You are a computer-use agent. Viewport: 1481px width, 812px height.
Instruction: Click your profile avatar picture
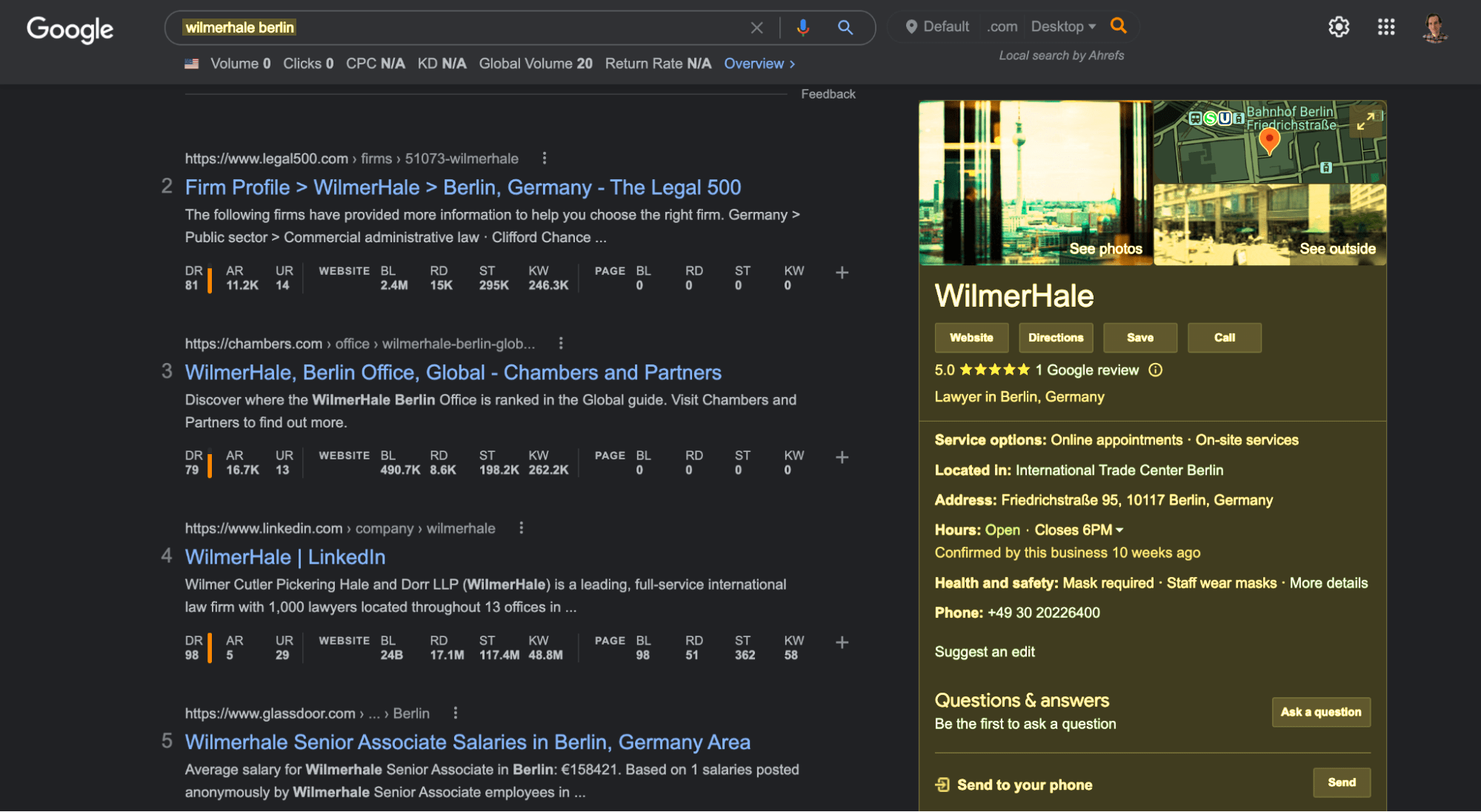coord(1434,28)
